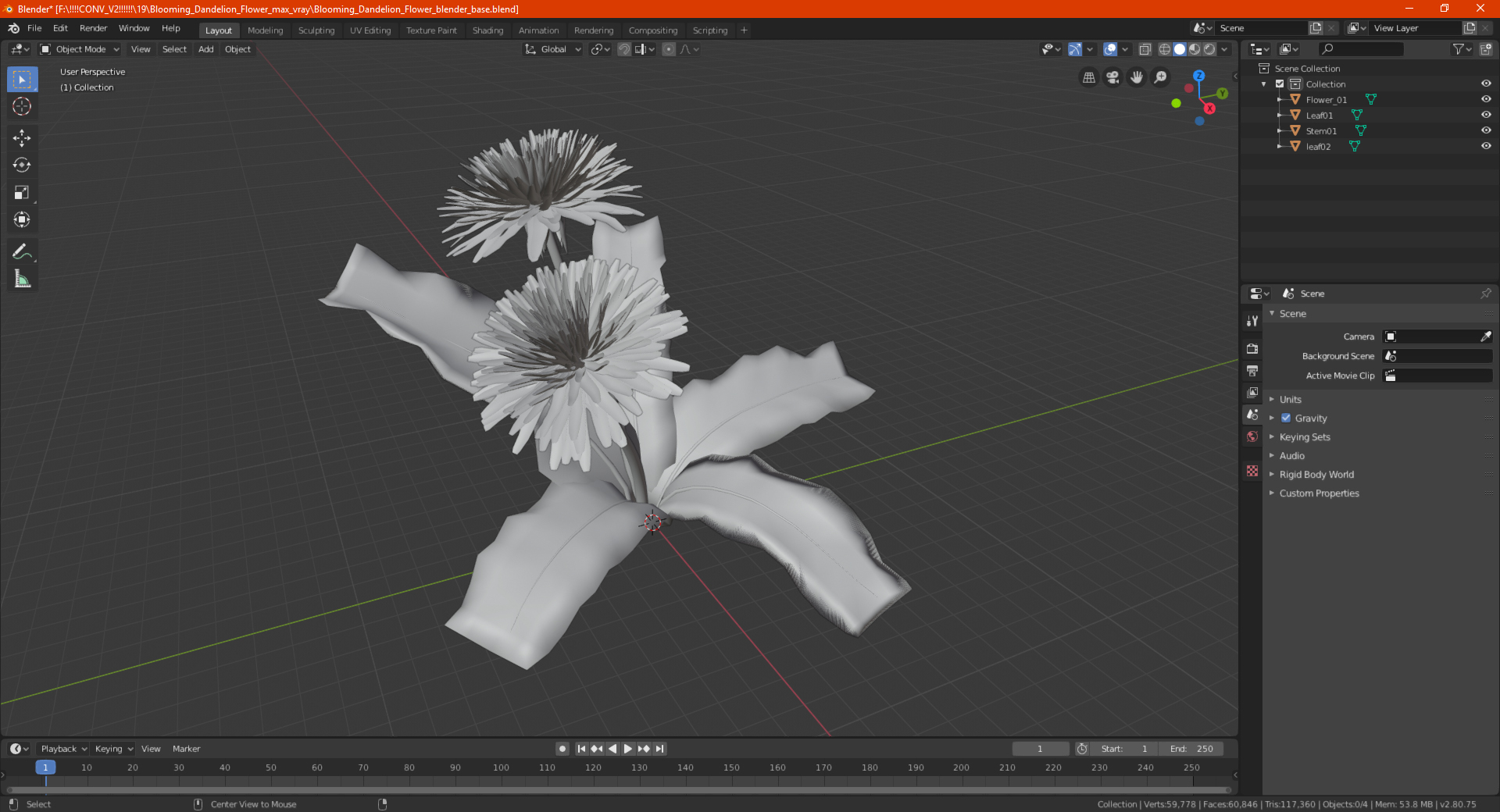Select the Select Box tool
This screenshot has width=1500, height=812.
coord(22,80)
